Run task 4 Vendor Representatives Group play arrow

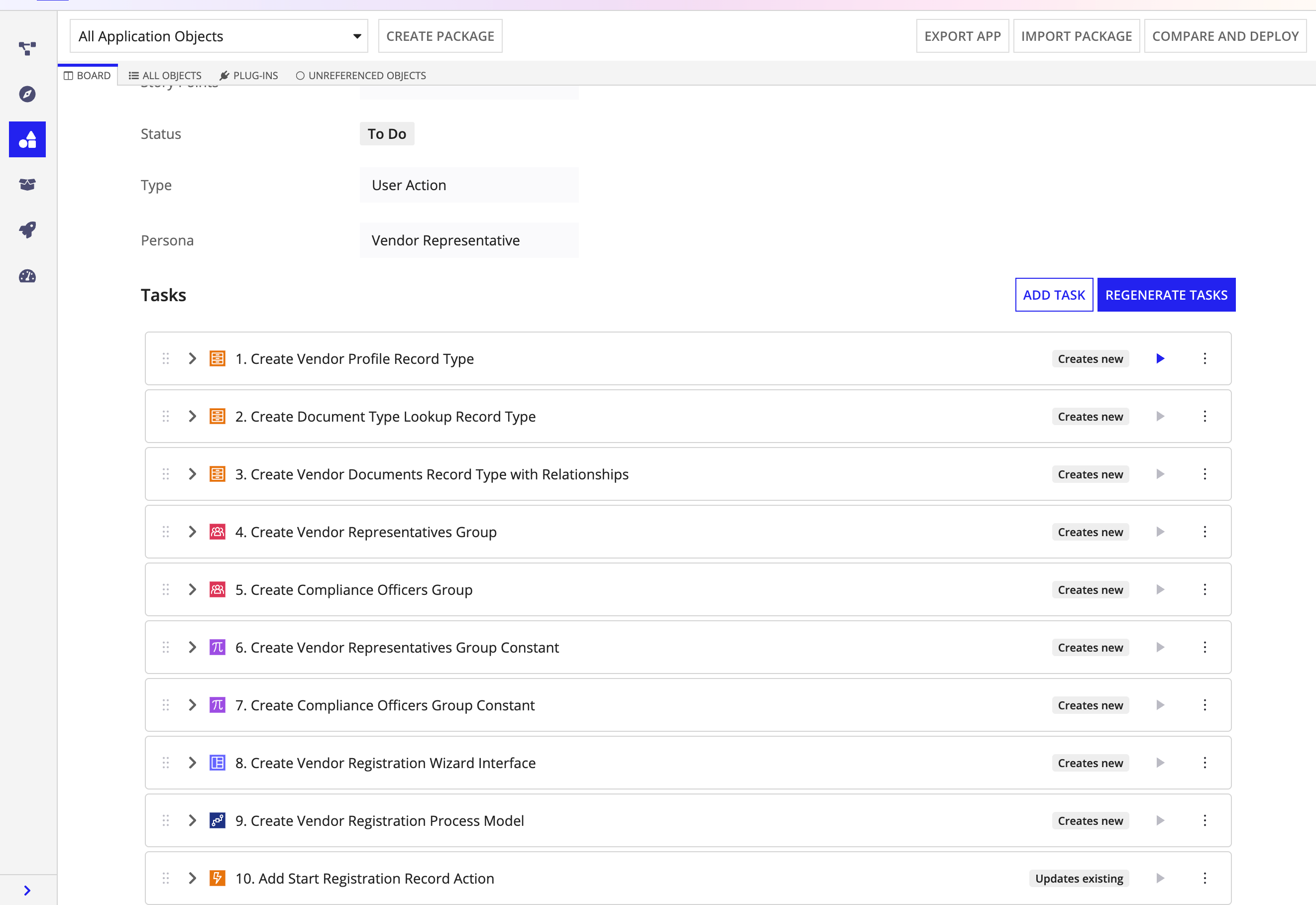1160,532
